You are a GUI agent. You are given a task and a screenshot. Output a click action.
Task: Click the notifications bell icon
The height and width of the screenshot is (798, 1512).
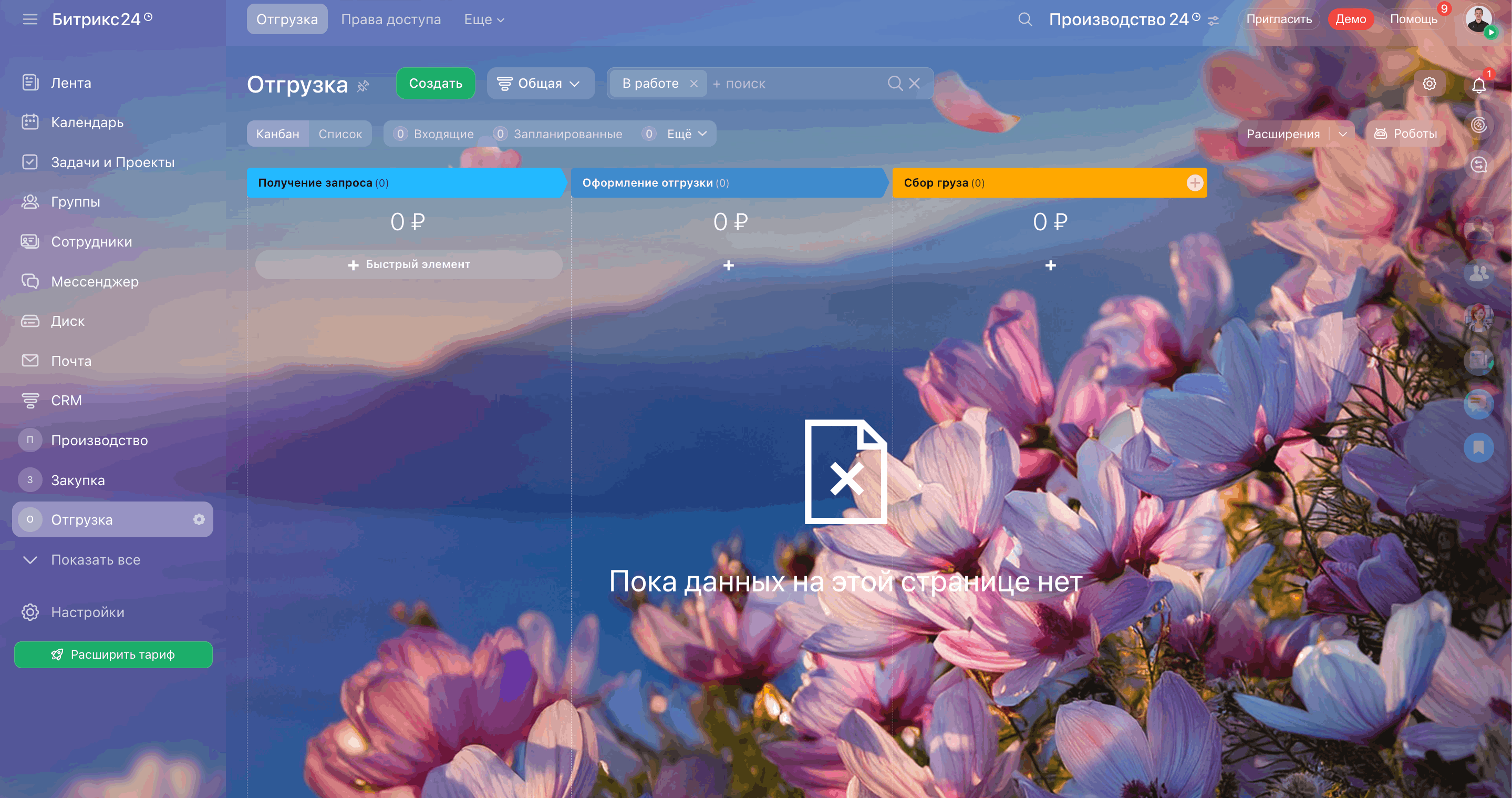1478,85
